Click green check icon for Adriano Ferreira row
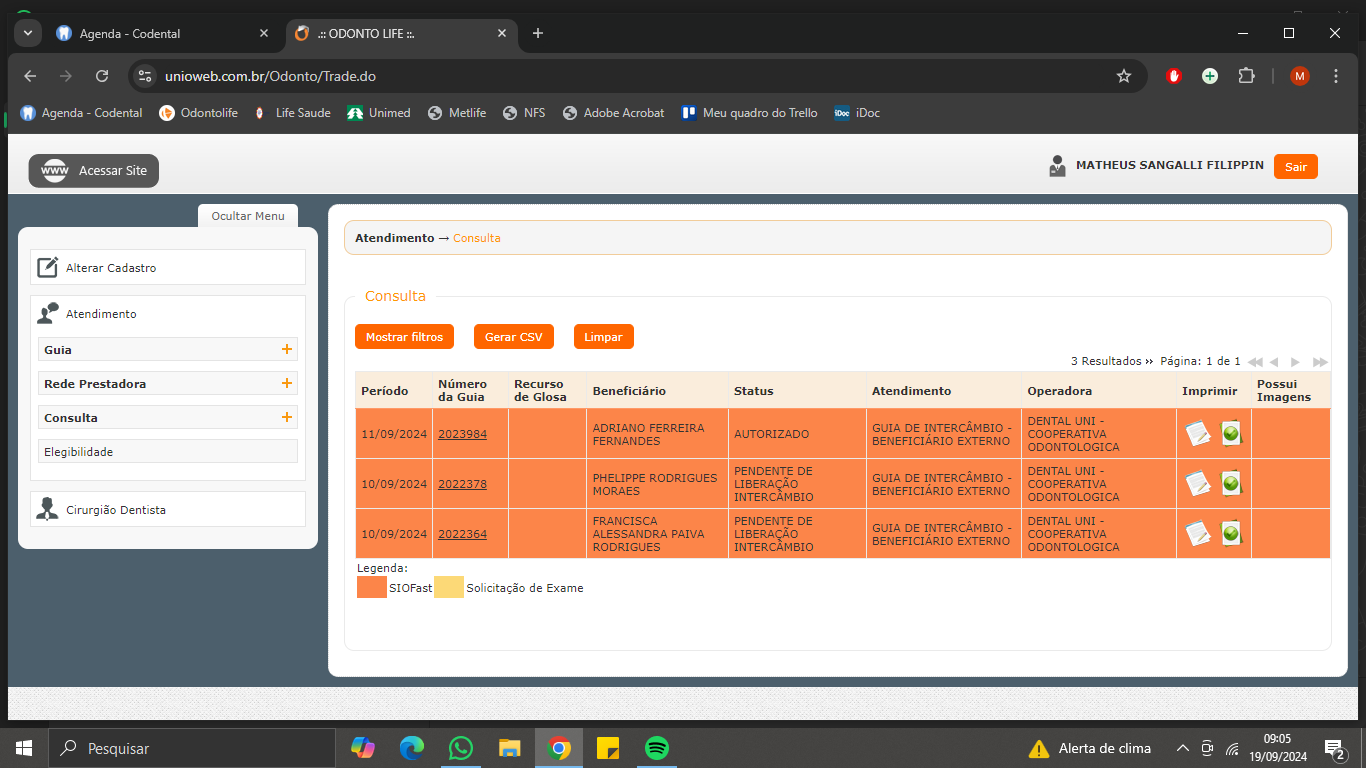This screenshot has height=768, width=1366. pyautogui.click(x=1231, y=434)
